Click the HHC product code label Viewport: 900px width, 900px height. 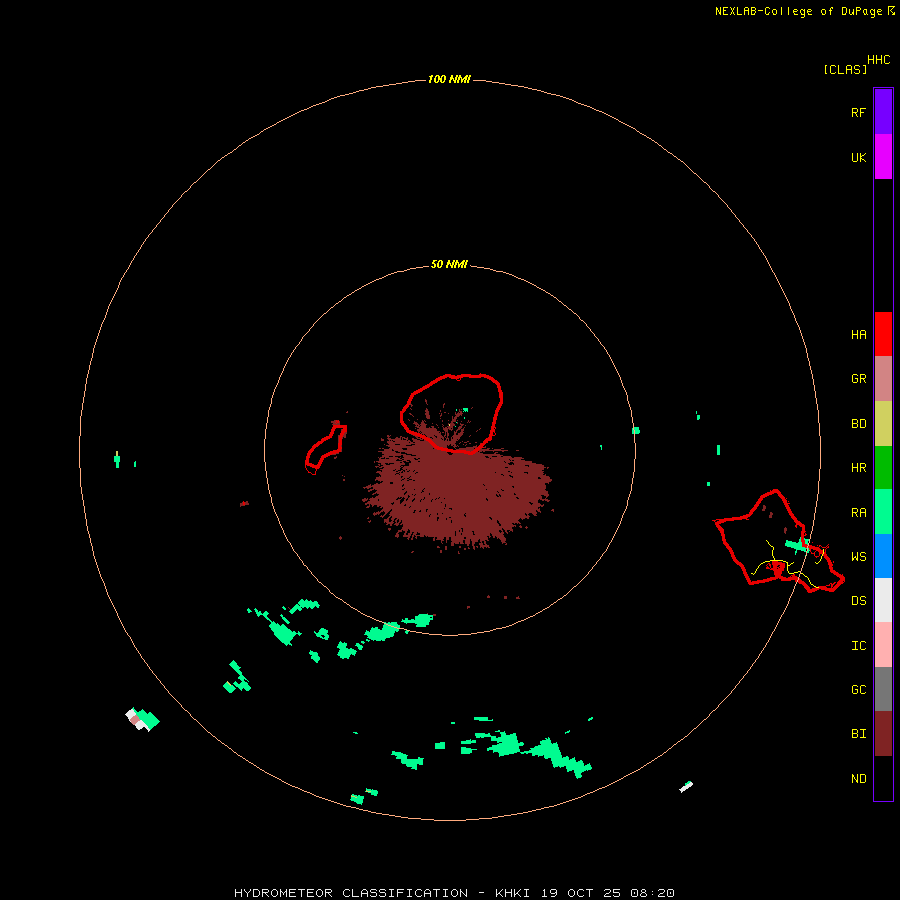pos(878,60)
